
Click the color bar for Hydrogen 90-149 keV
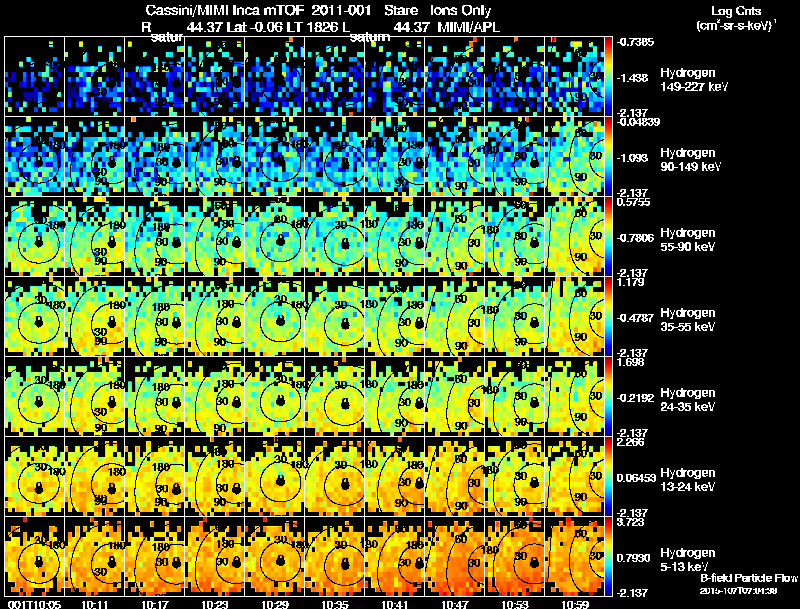pos(608,157)
